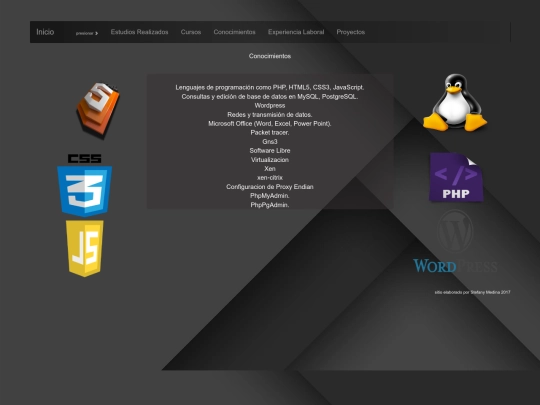Click the small 'presionar' arrow link
The height and width of the screenshot is (405, 540).
tap(87, 33)
